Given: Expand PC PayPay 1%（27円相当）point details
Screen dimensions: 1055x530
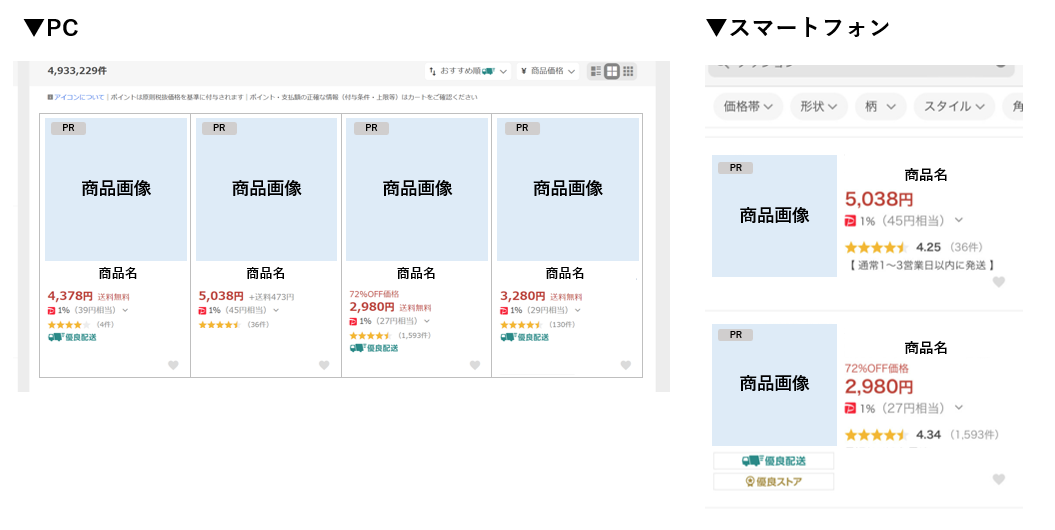Looking at the screenshot, I should pyautogui.click(x=427, y=321).
